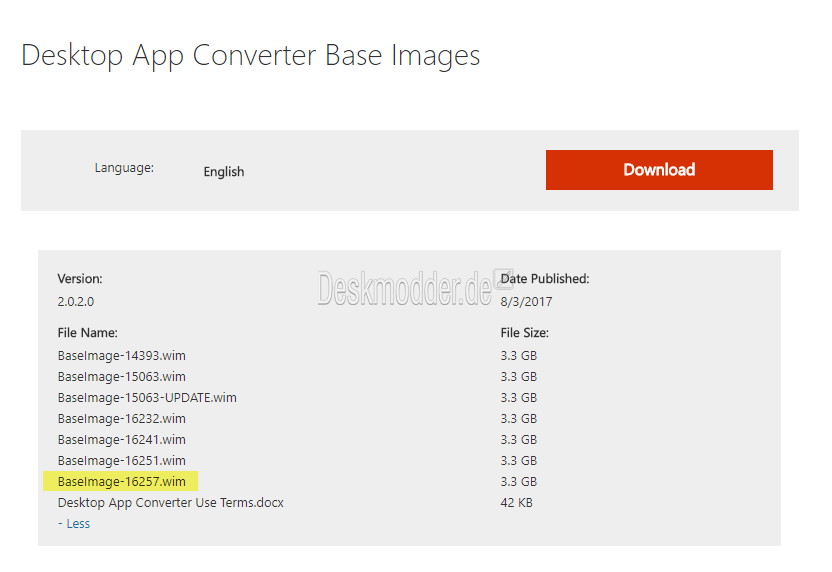The width and height of the screenshot is (832, 572).
Task: Click file name BaseImage-16241.wim
Action: [x=122, y=440]
